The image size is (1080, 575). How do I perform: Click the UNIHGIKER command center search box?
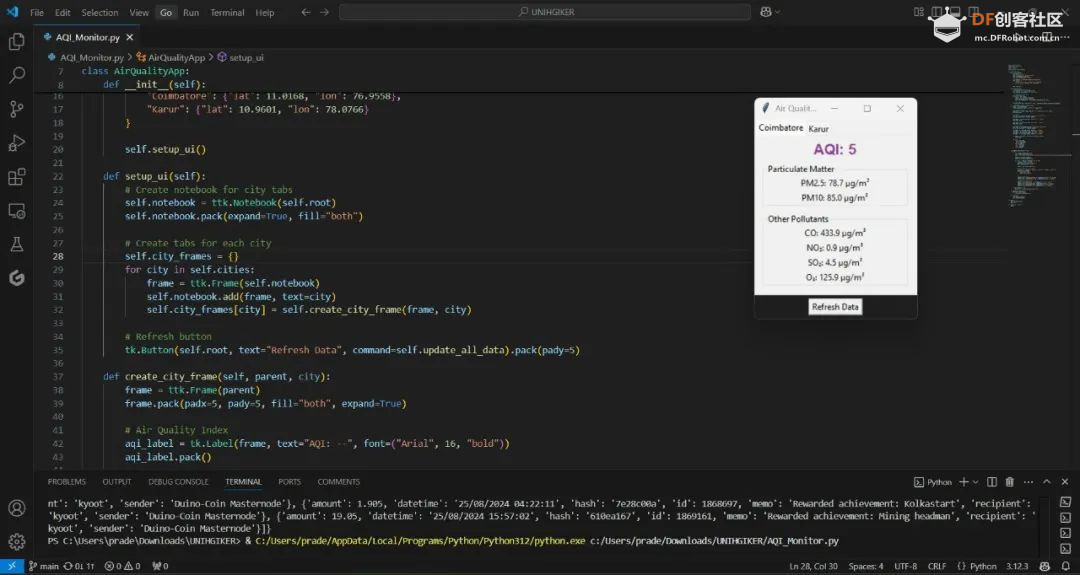545,12
